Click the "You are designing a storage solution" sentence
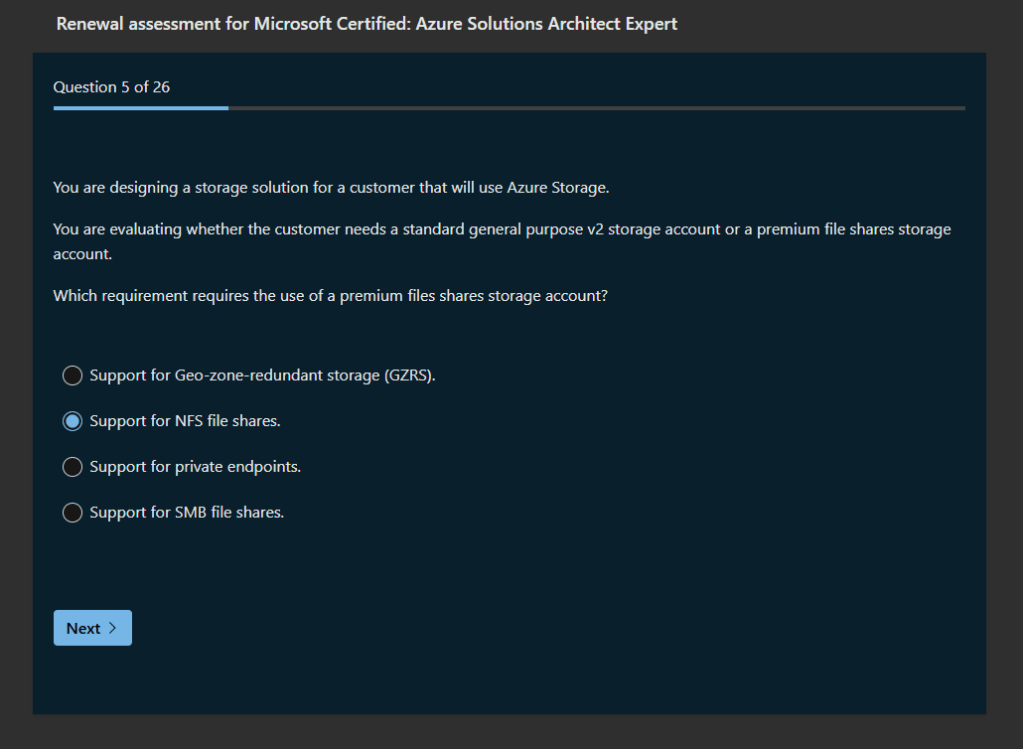Viewport: 1023px width, 749px height. click(x=330, y=187)
